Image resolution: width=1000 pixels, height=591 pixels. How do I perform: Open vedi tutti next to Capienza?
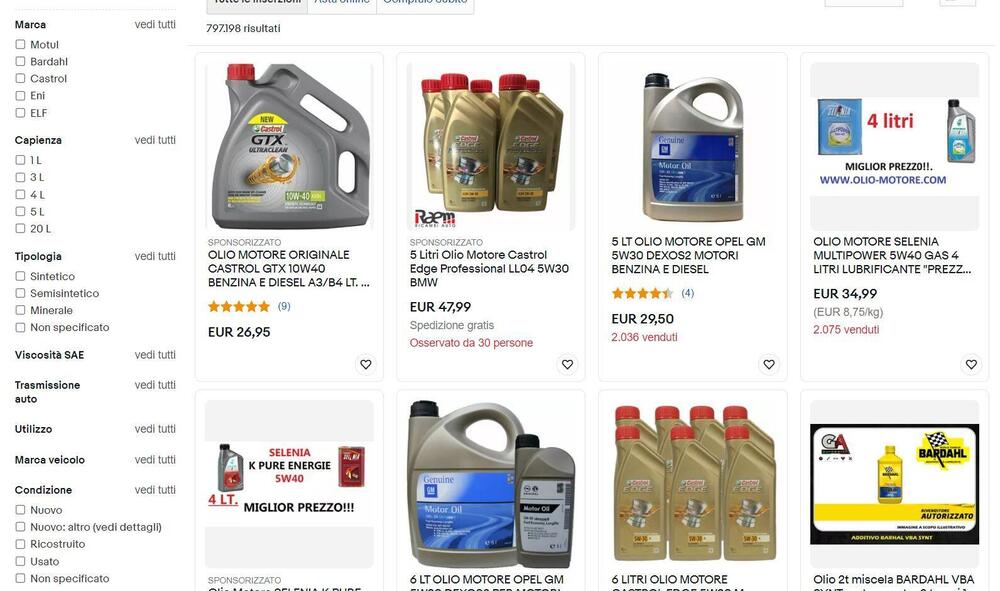point(155,140)
